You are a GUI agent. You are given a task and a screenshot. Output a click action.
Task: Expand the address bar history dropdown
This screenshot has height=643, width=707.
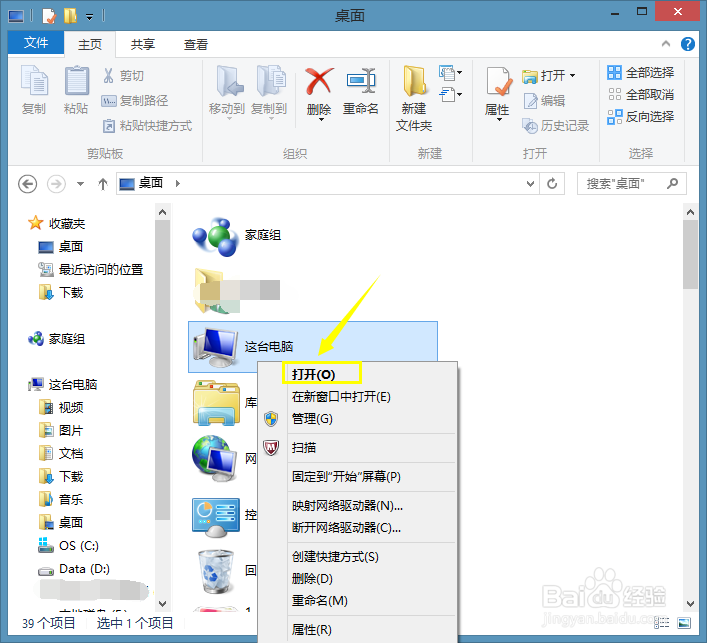tap(531, 184)
